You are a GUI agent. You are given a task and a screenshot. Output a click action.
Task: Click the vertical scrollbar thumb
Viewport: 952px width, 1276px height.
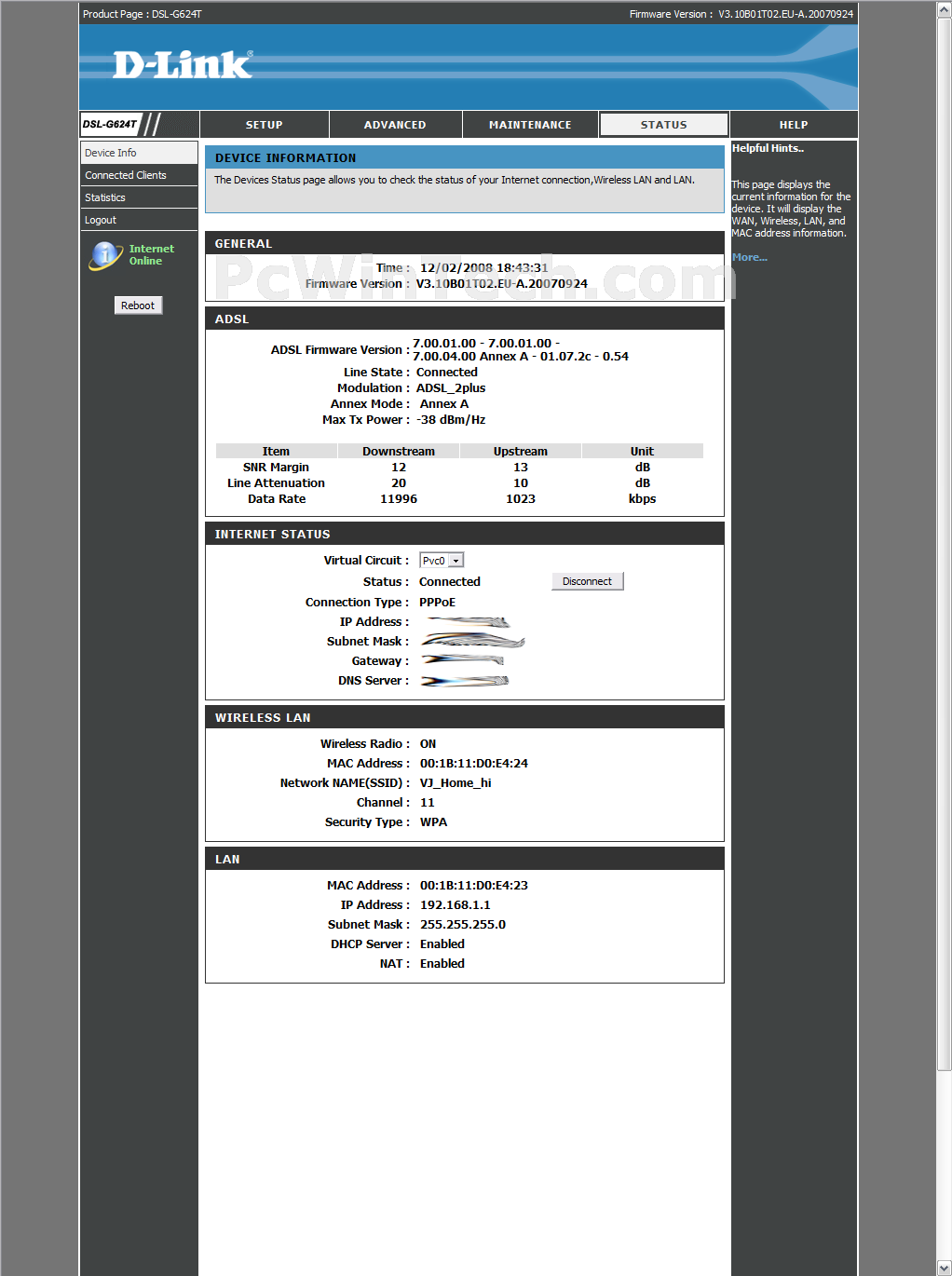tap(945, 543)
